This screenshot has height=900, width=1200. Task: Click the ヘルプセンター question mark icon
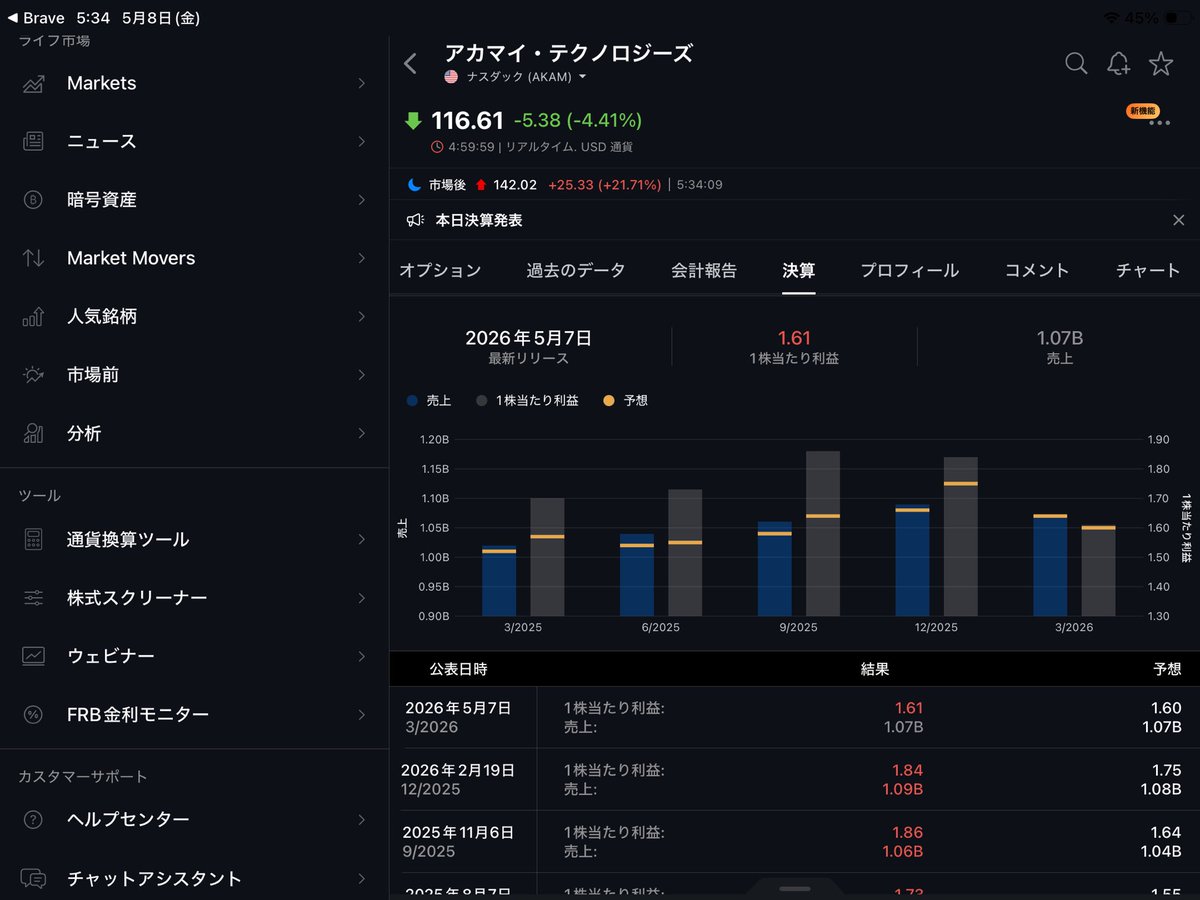click(33, 820)
